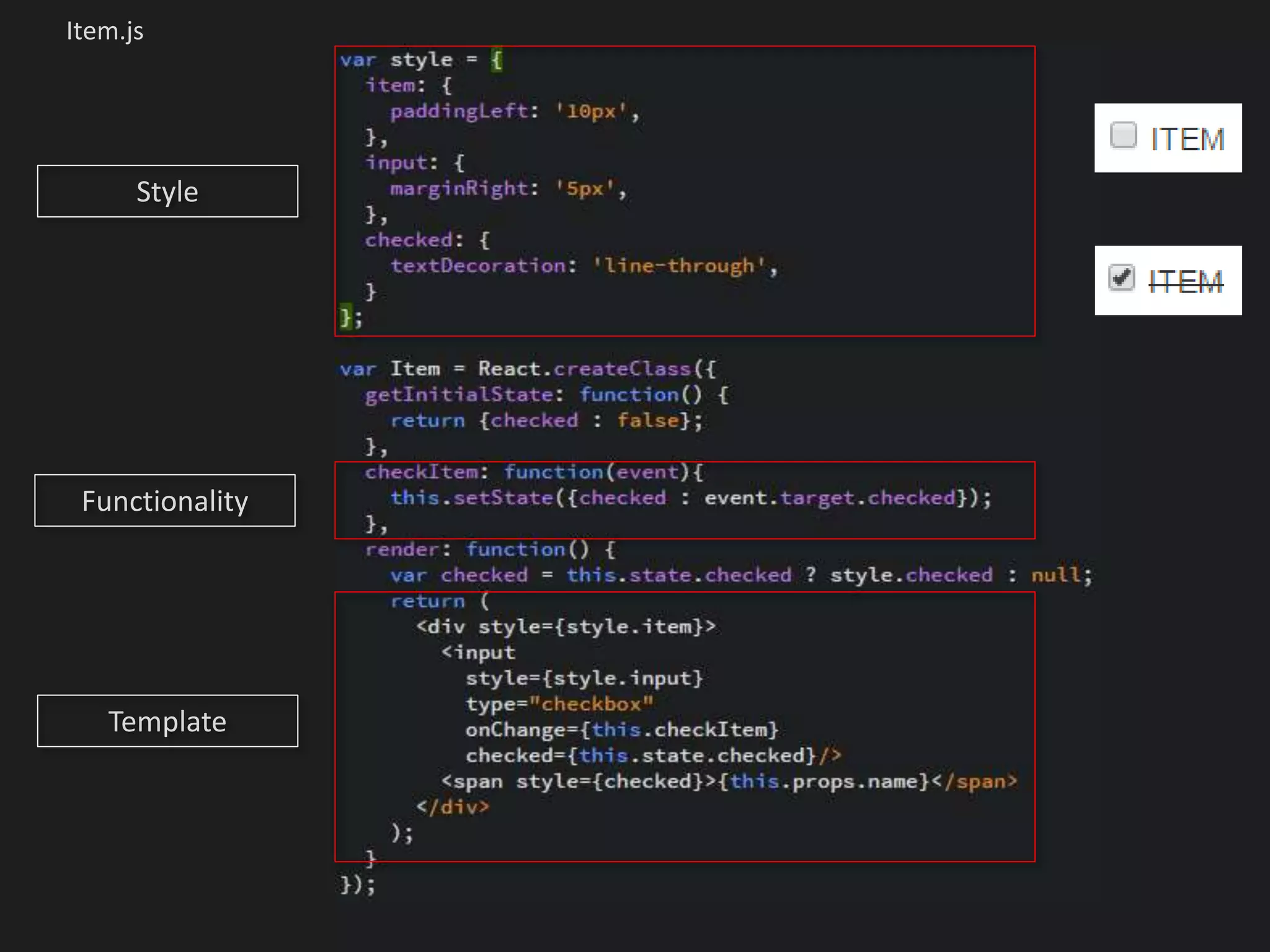Viewport: 1270px width, 952px height.
Task: Click the checkItem function definition
Action: [533, 472]
